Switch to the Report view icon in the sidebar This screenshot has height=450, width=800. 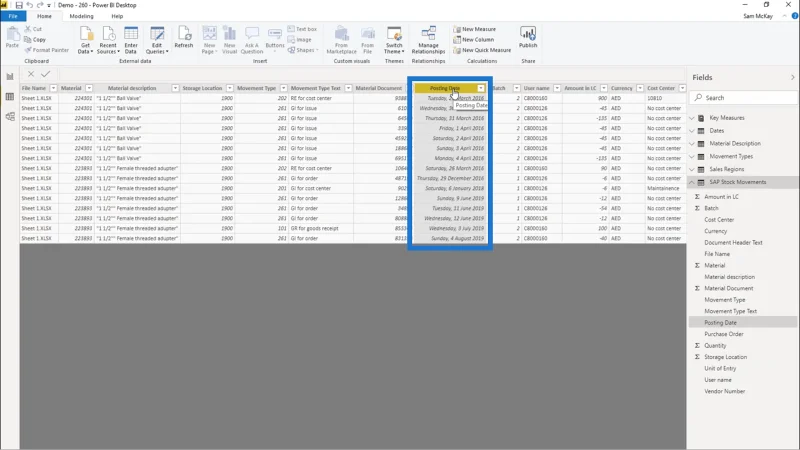point(10,77)
